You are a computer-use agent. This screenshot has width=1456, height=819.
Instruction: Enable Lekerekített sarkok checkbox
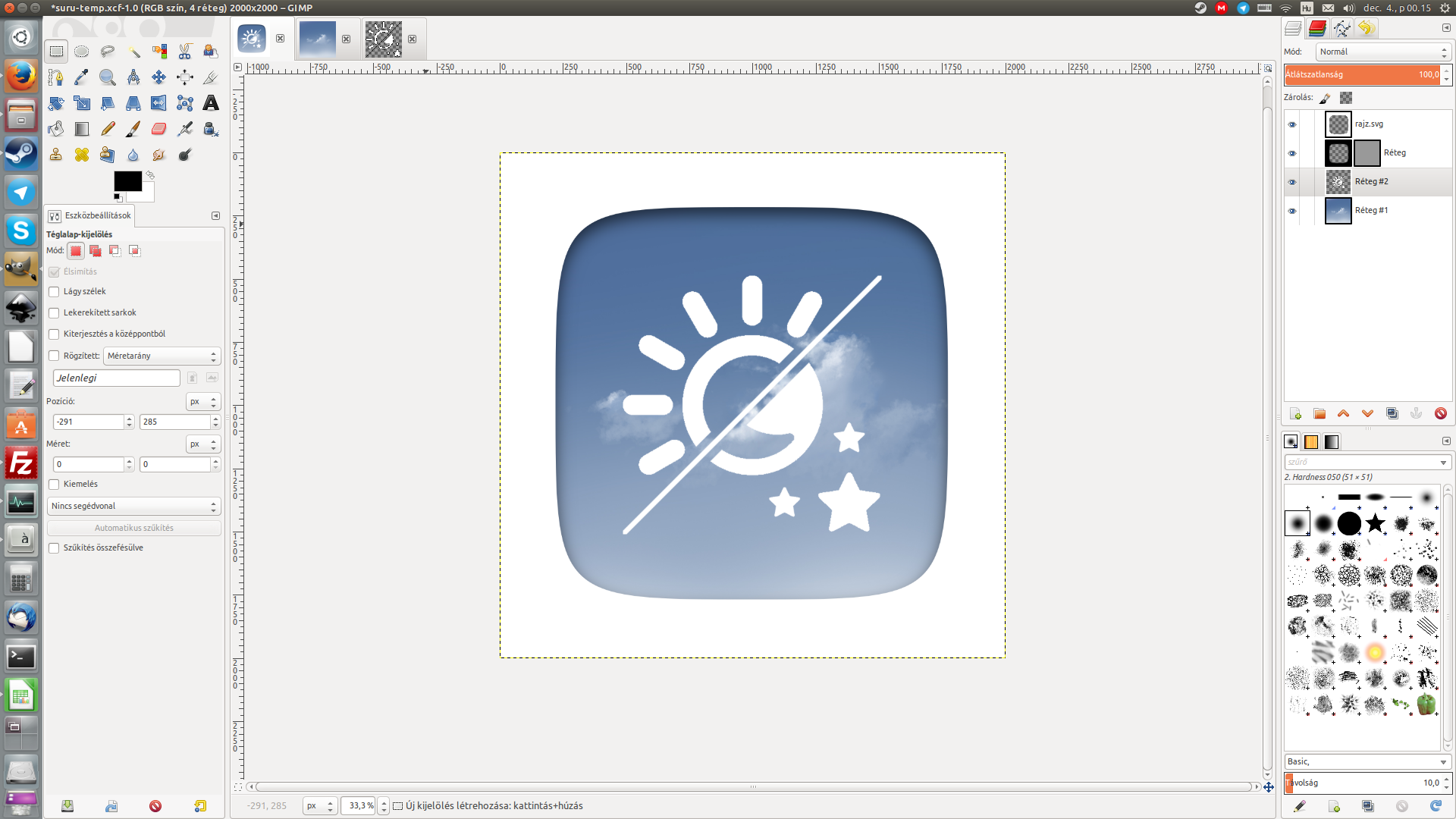[54, 313]
